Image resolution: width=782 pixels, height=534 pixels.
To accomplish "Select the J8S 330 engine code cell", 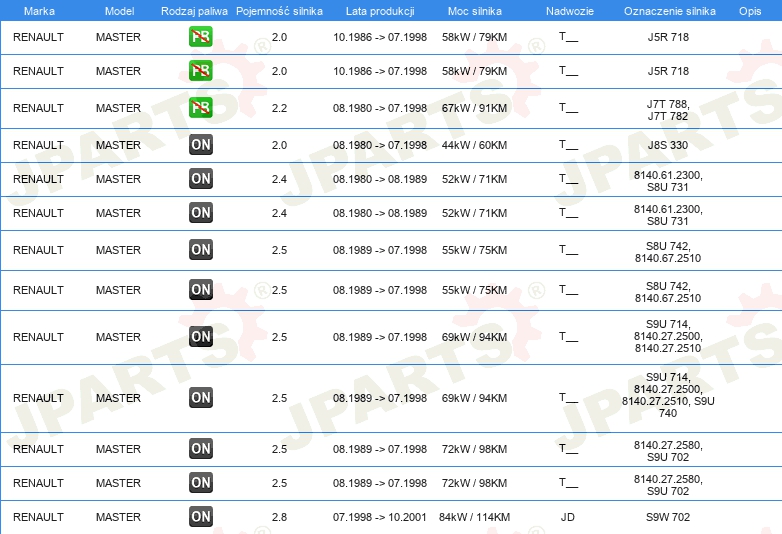I will click(668, 145).
